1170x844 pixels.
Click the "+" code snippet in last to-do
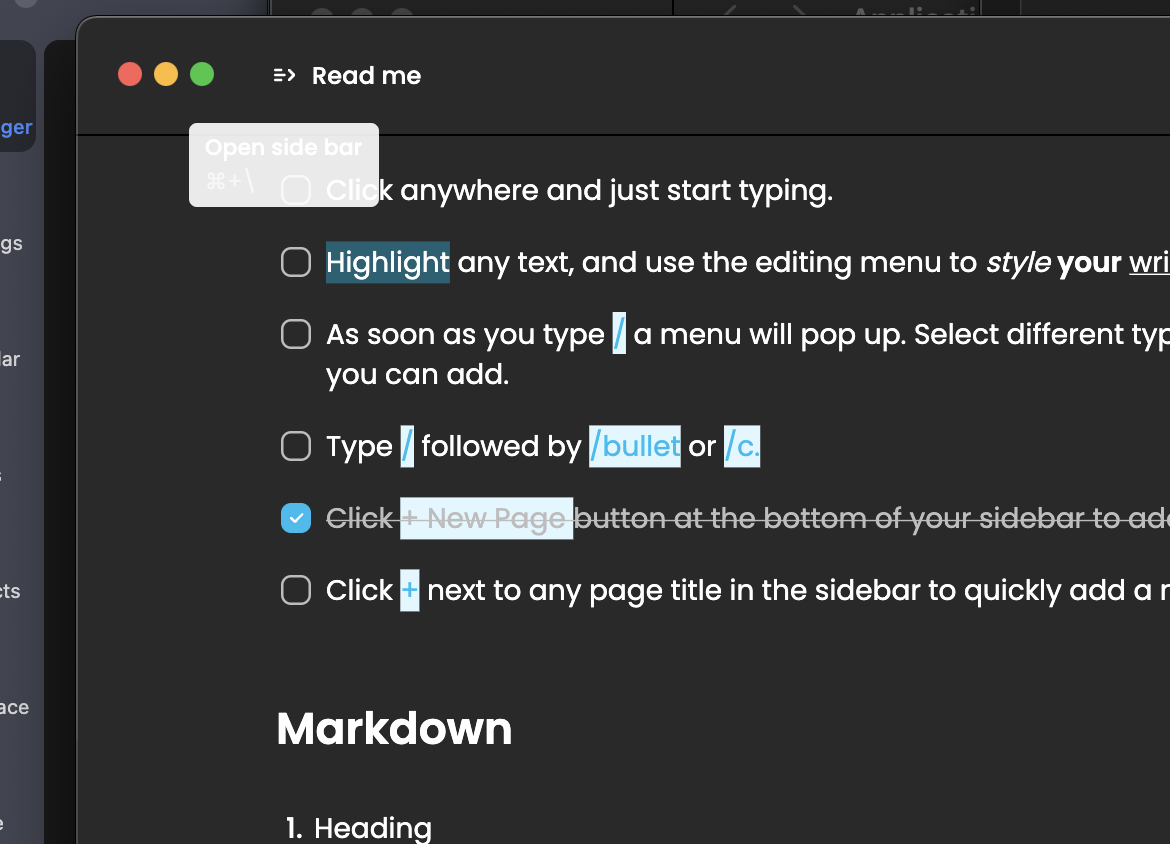[x=410, y=590]
